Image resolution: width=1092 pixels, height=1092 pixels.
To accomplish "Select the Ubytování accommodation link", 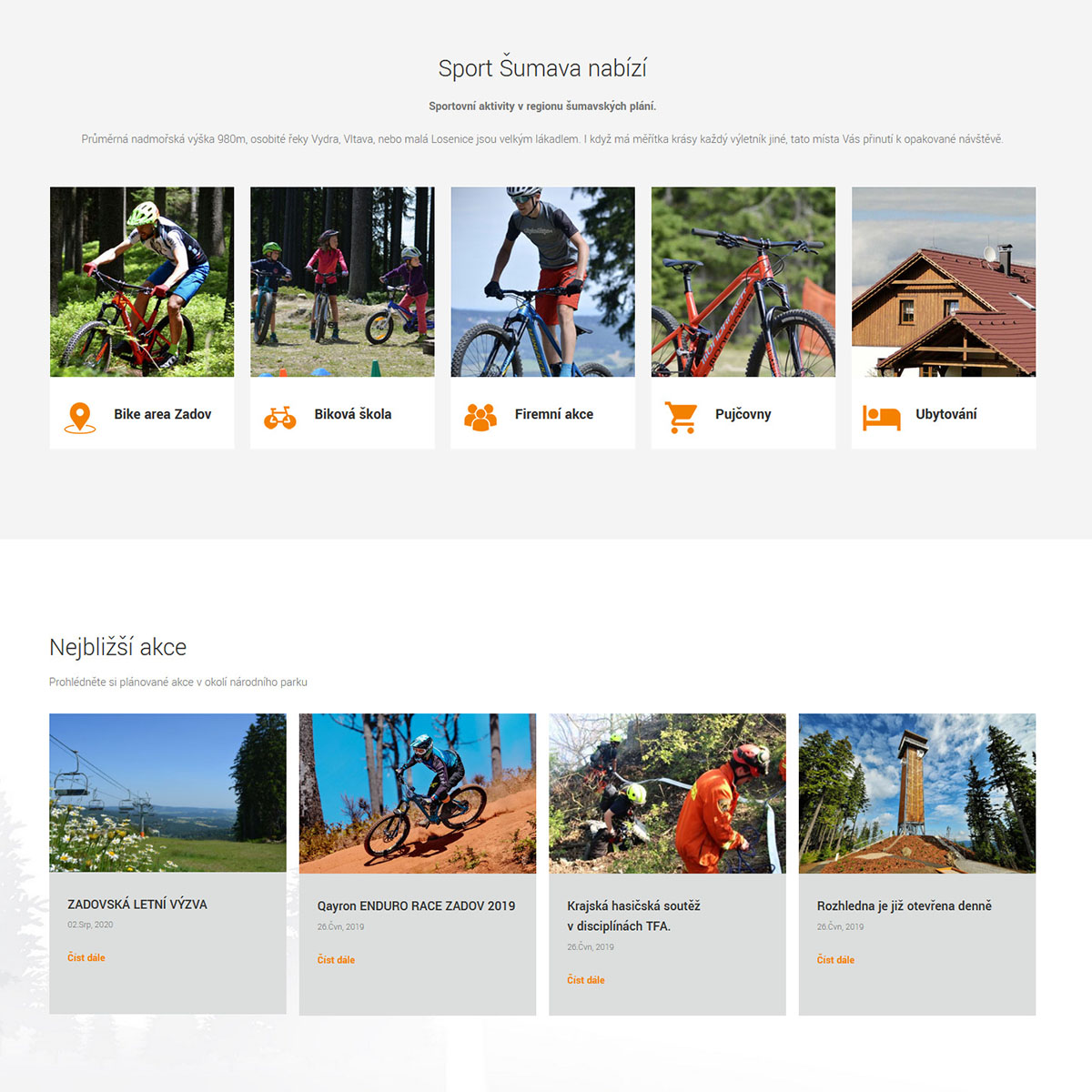I will pos(946,414).
